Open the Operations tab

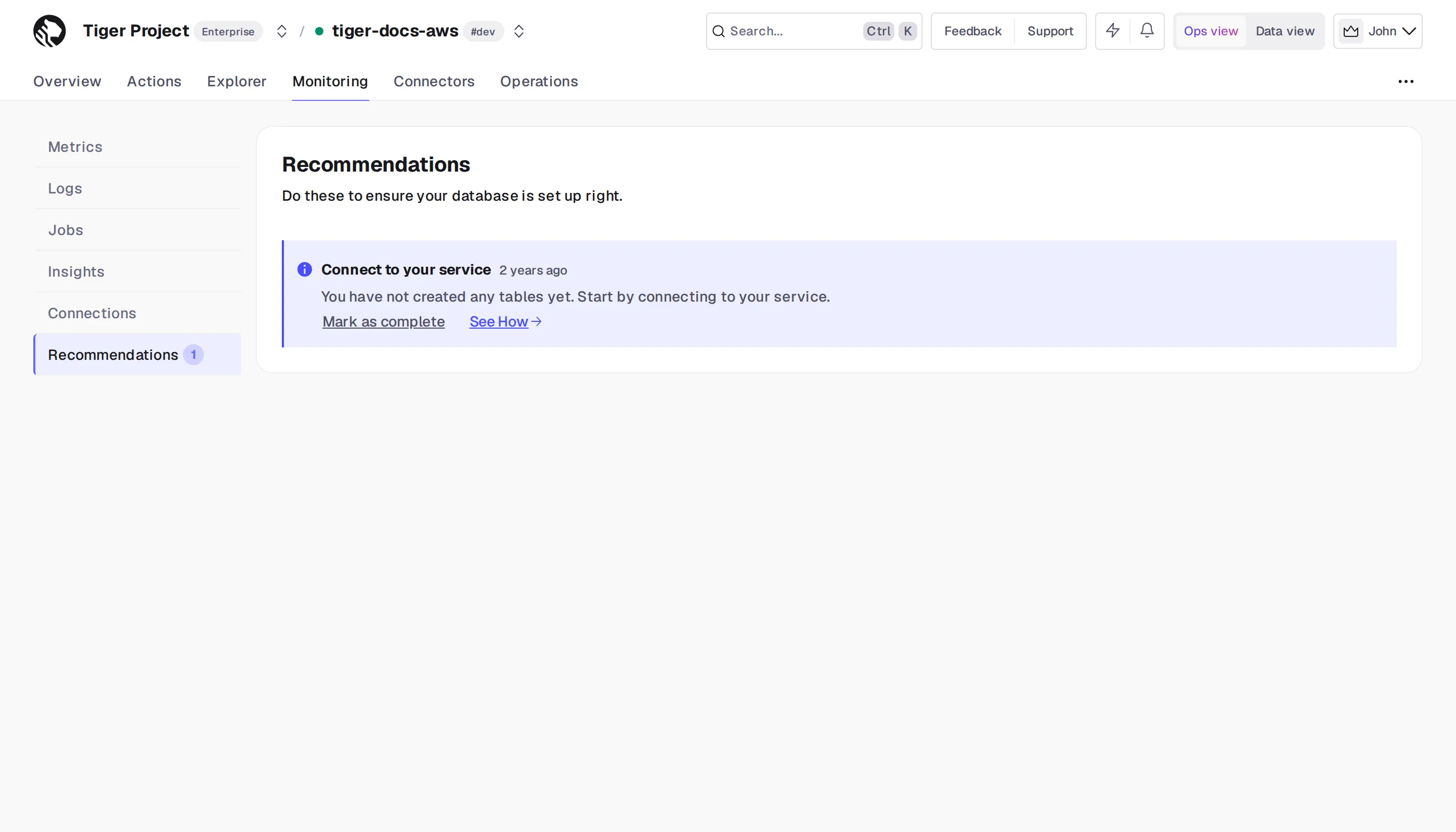pyautogui.click(x=539, y=82)
